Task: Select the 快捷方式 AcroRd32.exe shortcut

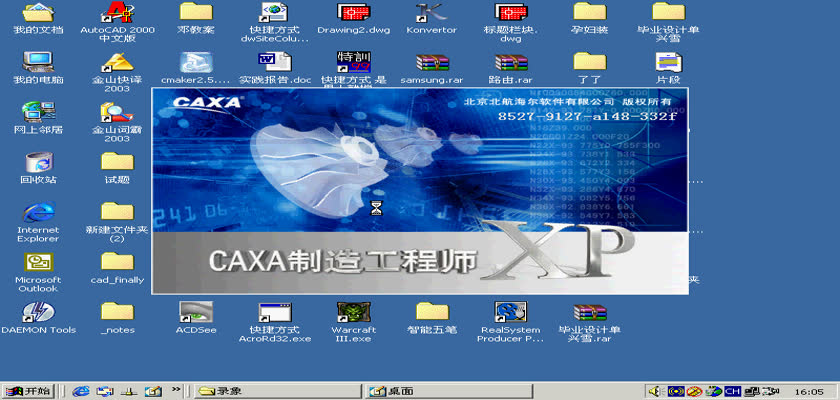Action: tap(275, 321)
